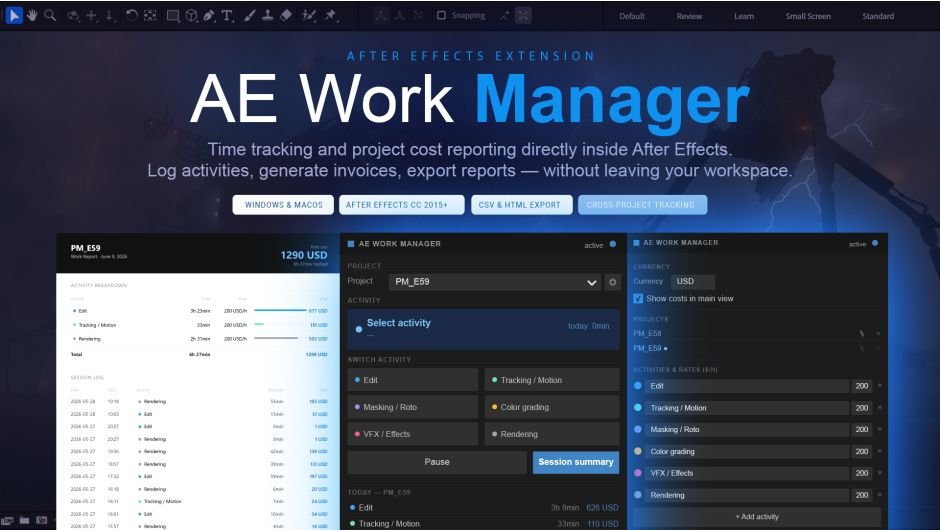Image resolution: width=940 pixels, height=530 pixels.
Task: Switch activity to Masking / Roto
Action: coord(412,407)
